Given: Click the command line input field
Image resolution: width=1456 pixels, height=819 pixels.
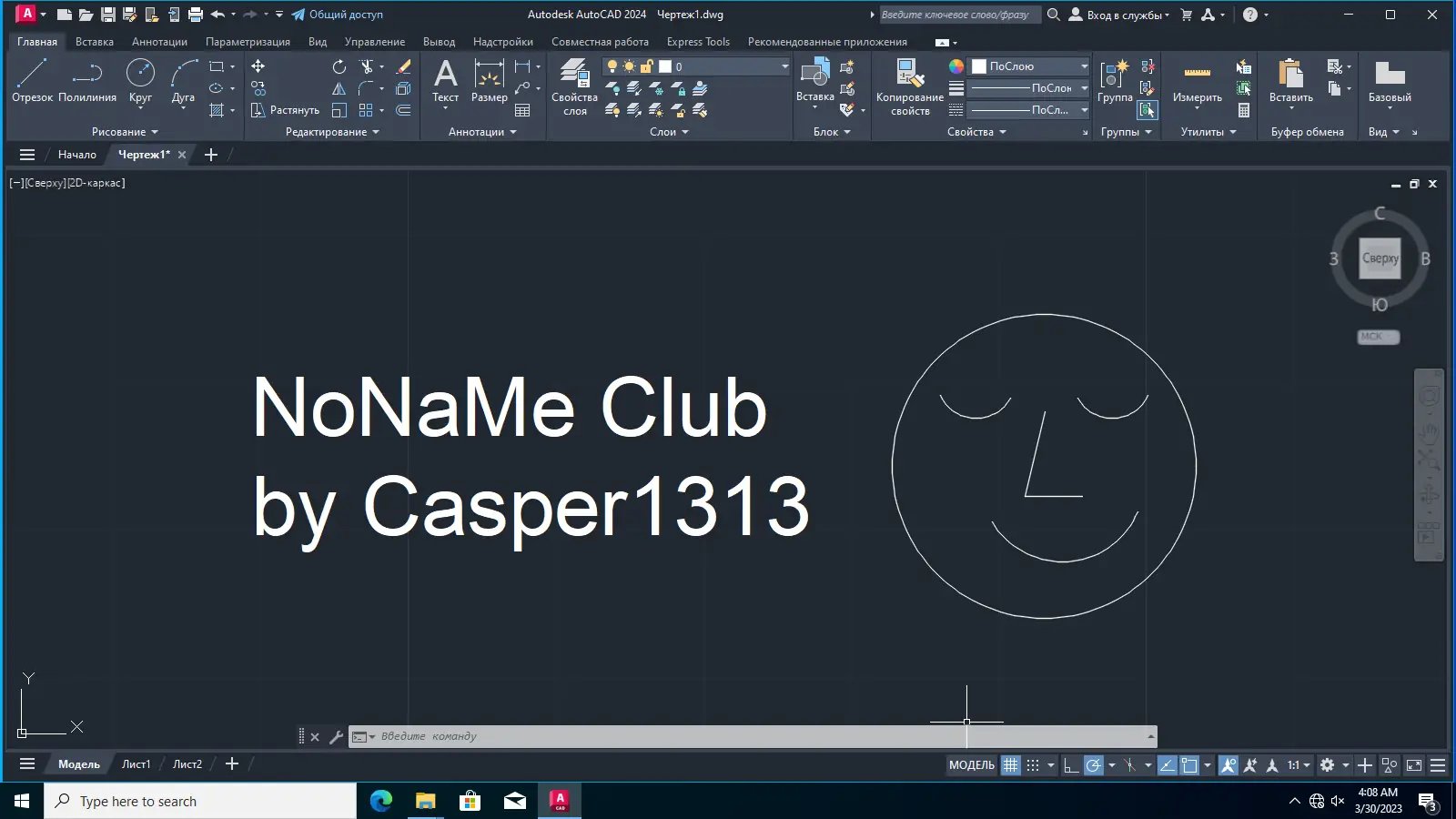Looking at the screenshot, I should point(760,737).
